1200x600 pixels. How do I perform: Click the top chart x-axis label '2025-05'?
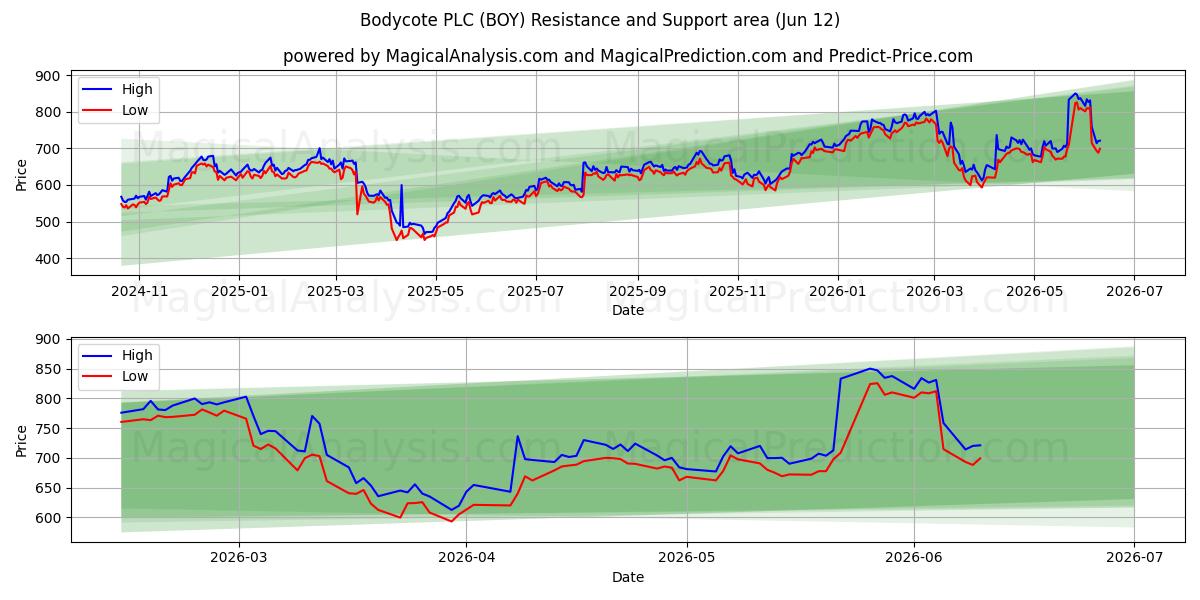436,294
